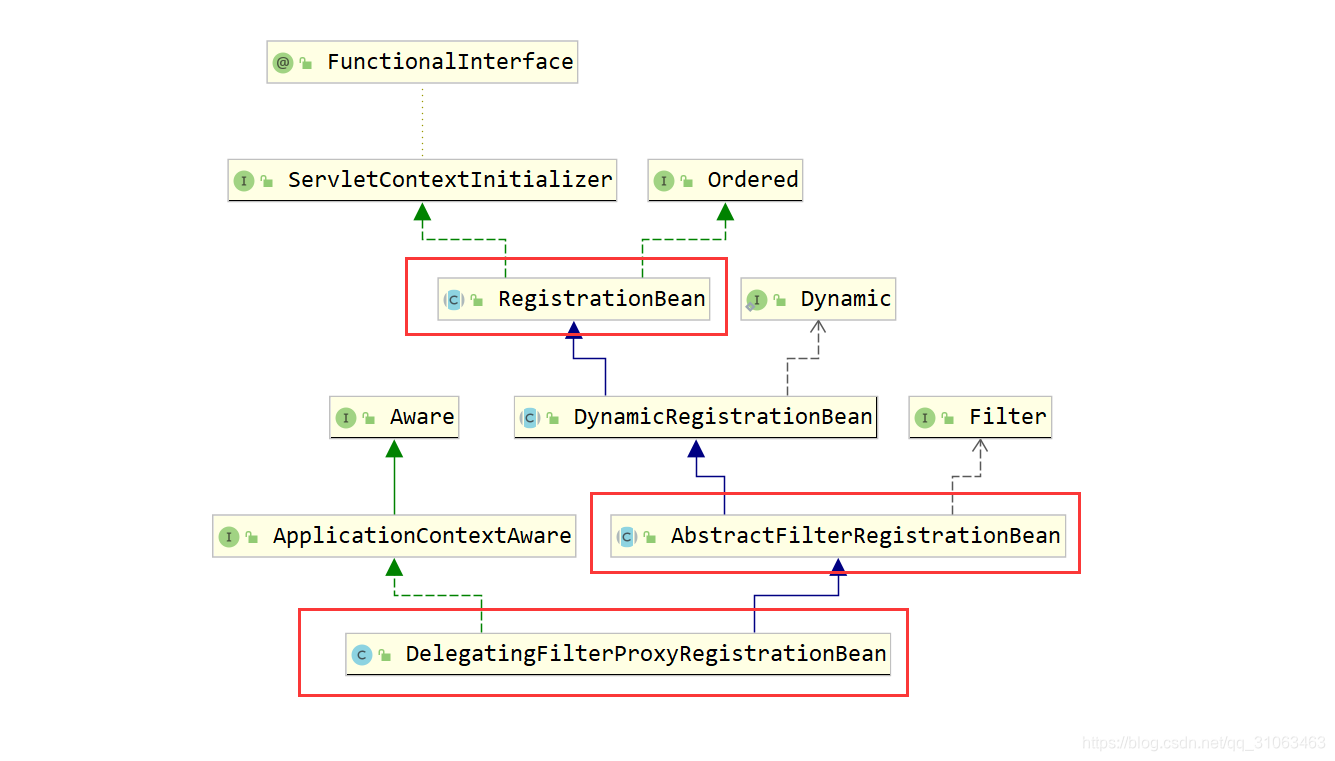
Task: Click the ServletContextInitializer interface node
Action: (x=422, y=180)
